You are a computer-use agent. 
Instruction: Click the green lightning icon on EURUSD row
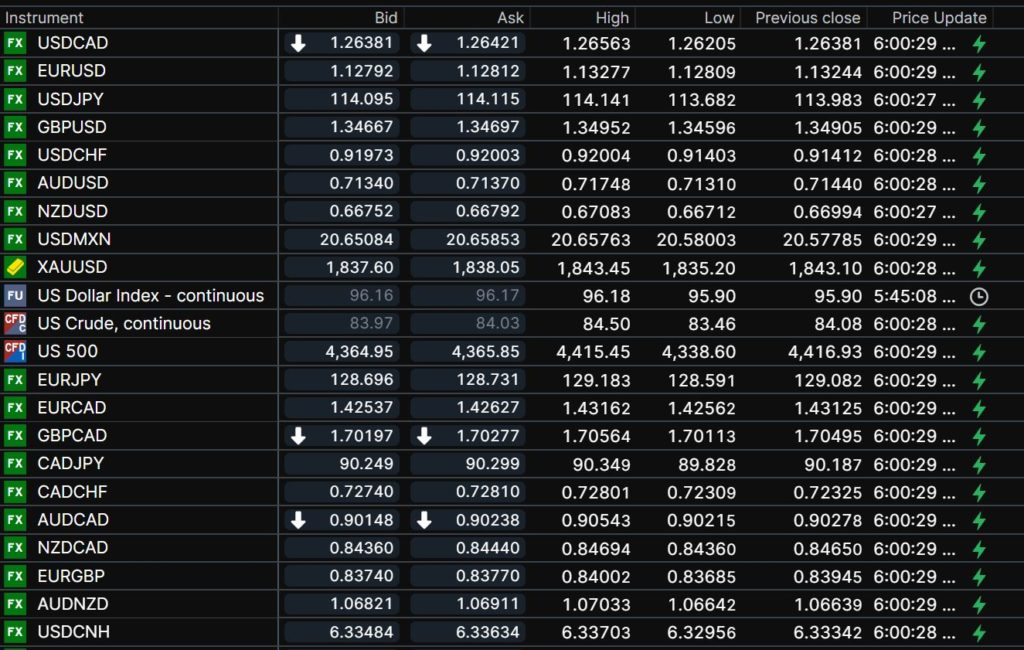[x=979, y=72]
